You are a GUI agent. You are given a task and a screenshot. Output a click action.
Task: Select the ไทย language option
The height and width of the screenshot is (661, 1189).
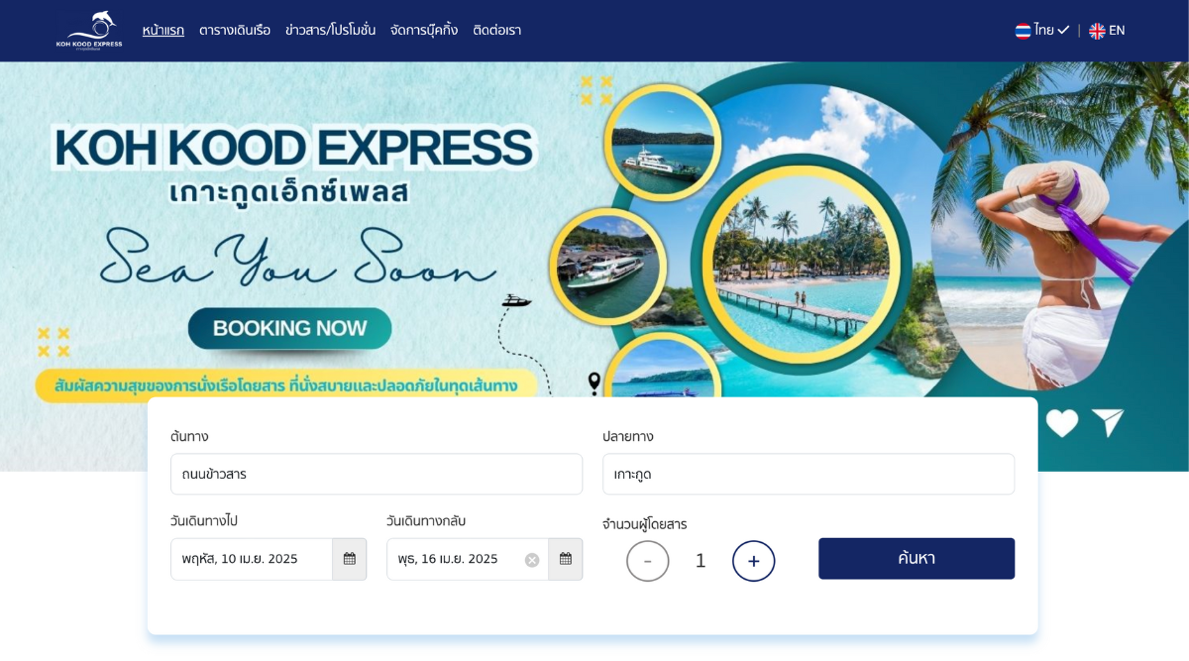1043,30
